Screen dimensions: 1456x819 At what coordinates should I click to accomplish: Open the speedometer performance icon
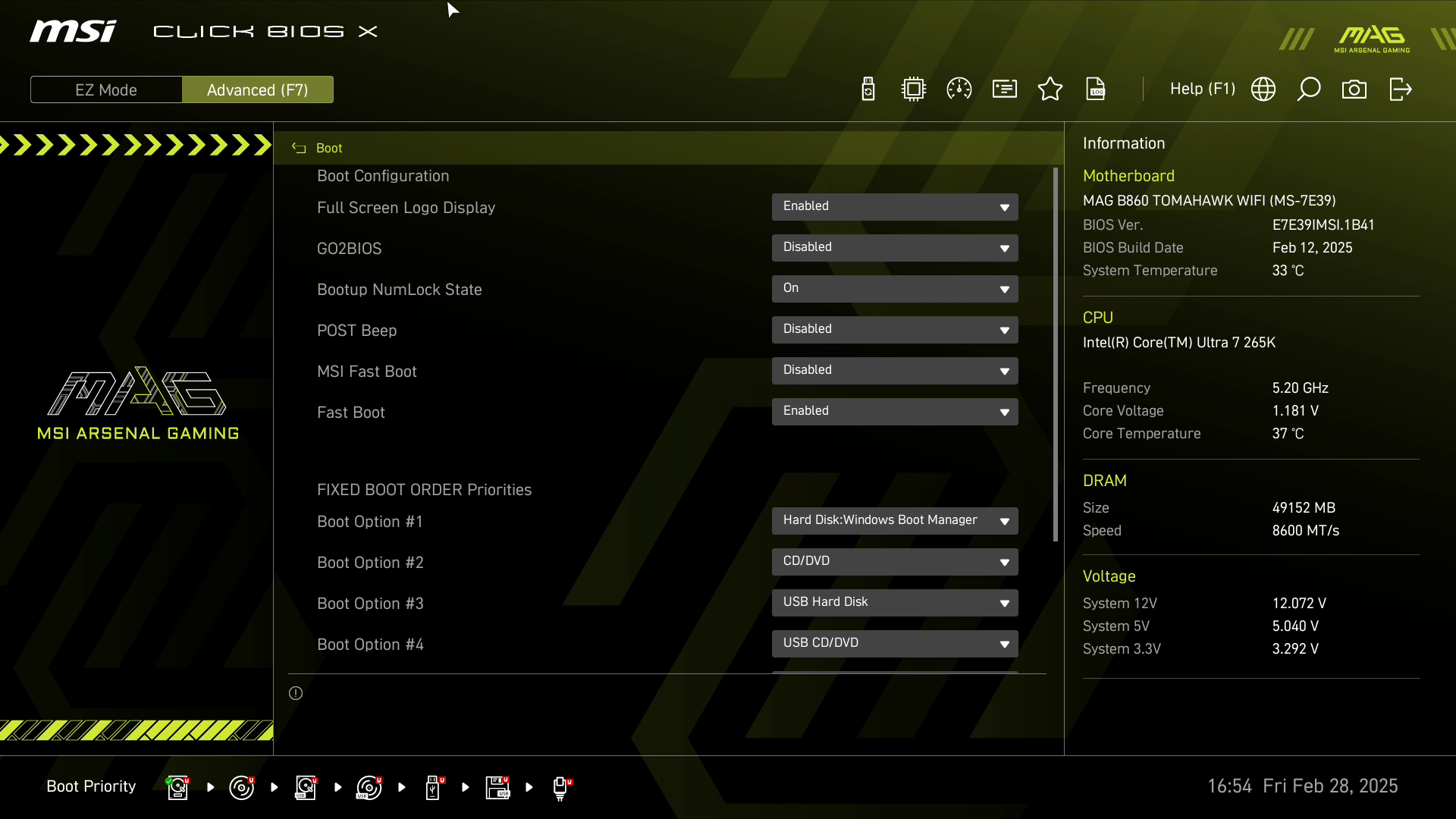tap(959, 89)
